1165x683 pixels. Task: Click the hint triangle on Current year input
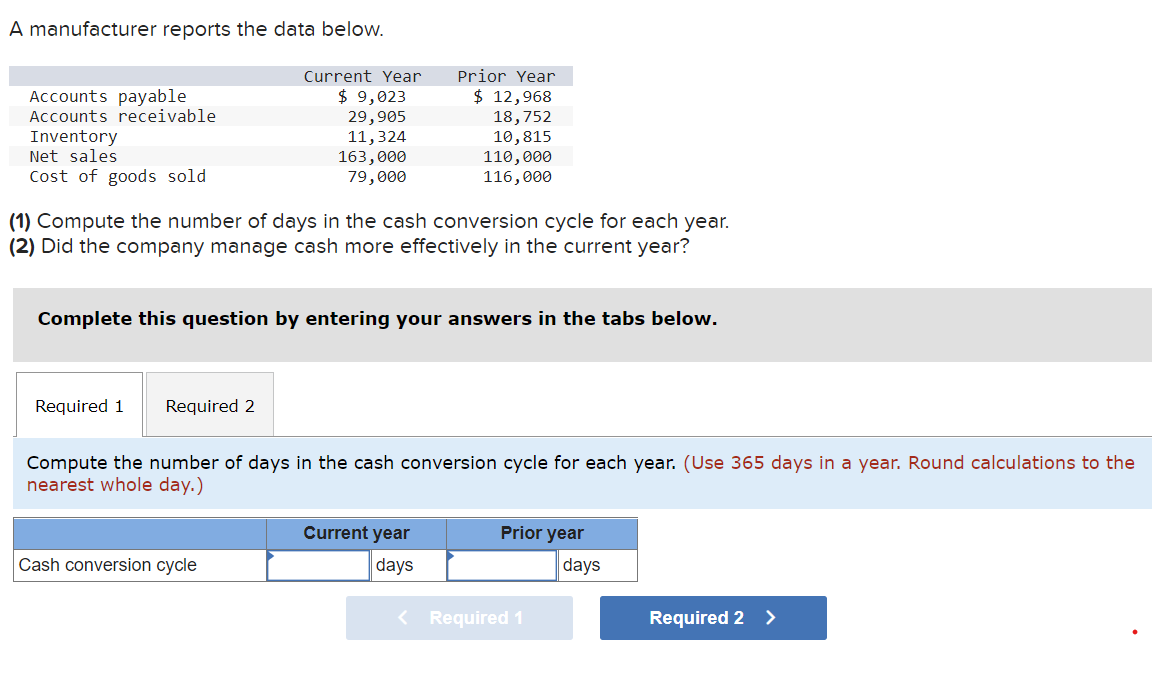tap(270, 554)
